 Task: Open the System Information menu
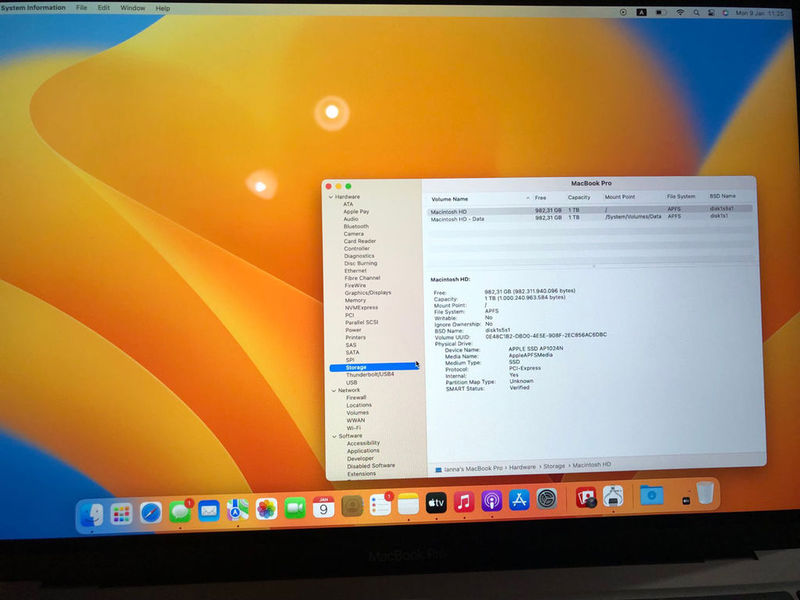[x=33, y=8]
